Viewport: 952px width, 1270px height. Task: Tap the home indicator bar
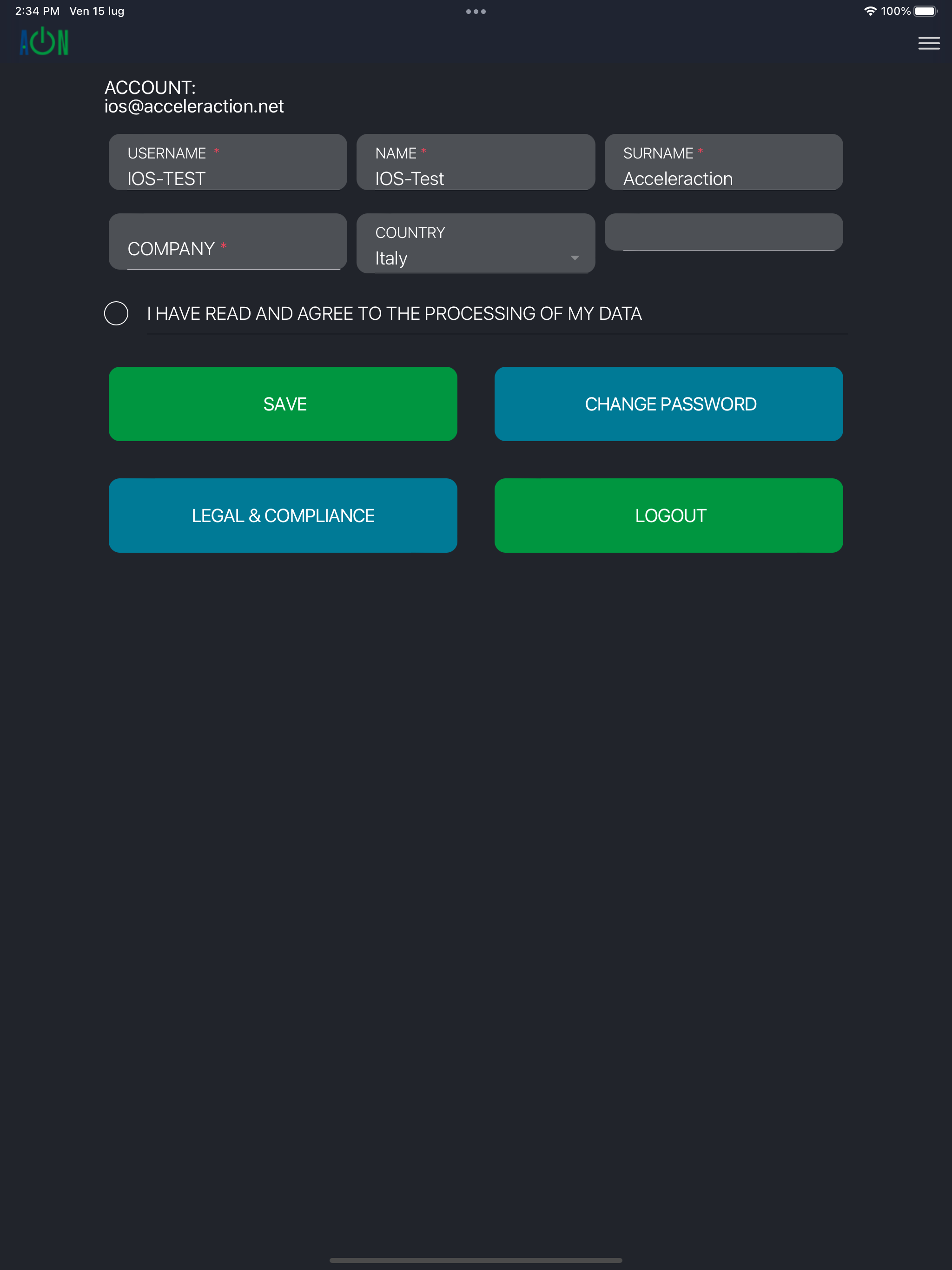click(x=476, y=1260)
